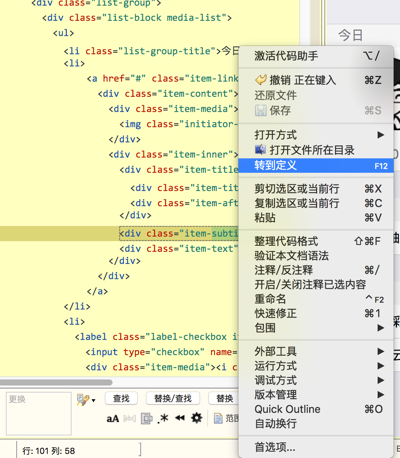Select 验证本文档语法 menu item
Viewport: 400px width, 458px height.
tap(316, 256)
